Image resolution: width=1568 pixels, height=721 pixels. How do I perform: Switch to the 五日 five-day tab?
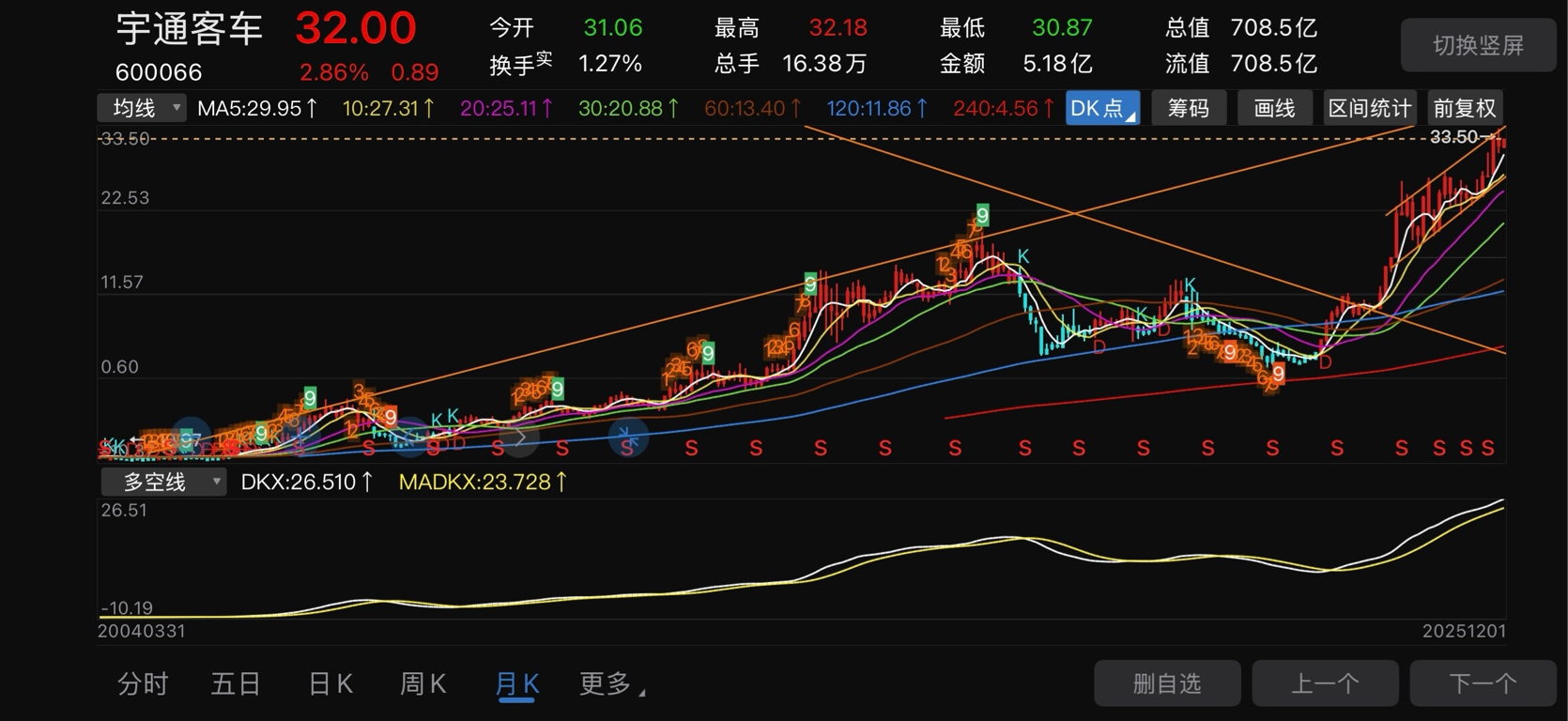[235, 683]
